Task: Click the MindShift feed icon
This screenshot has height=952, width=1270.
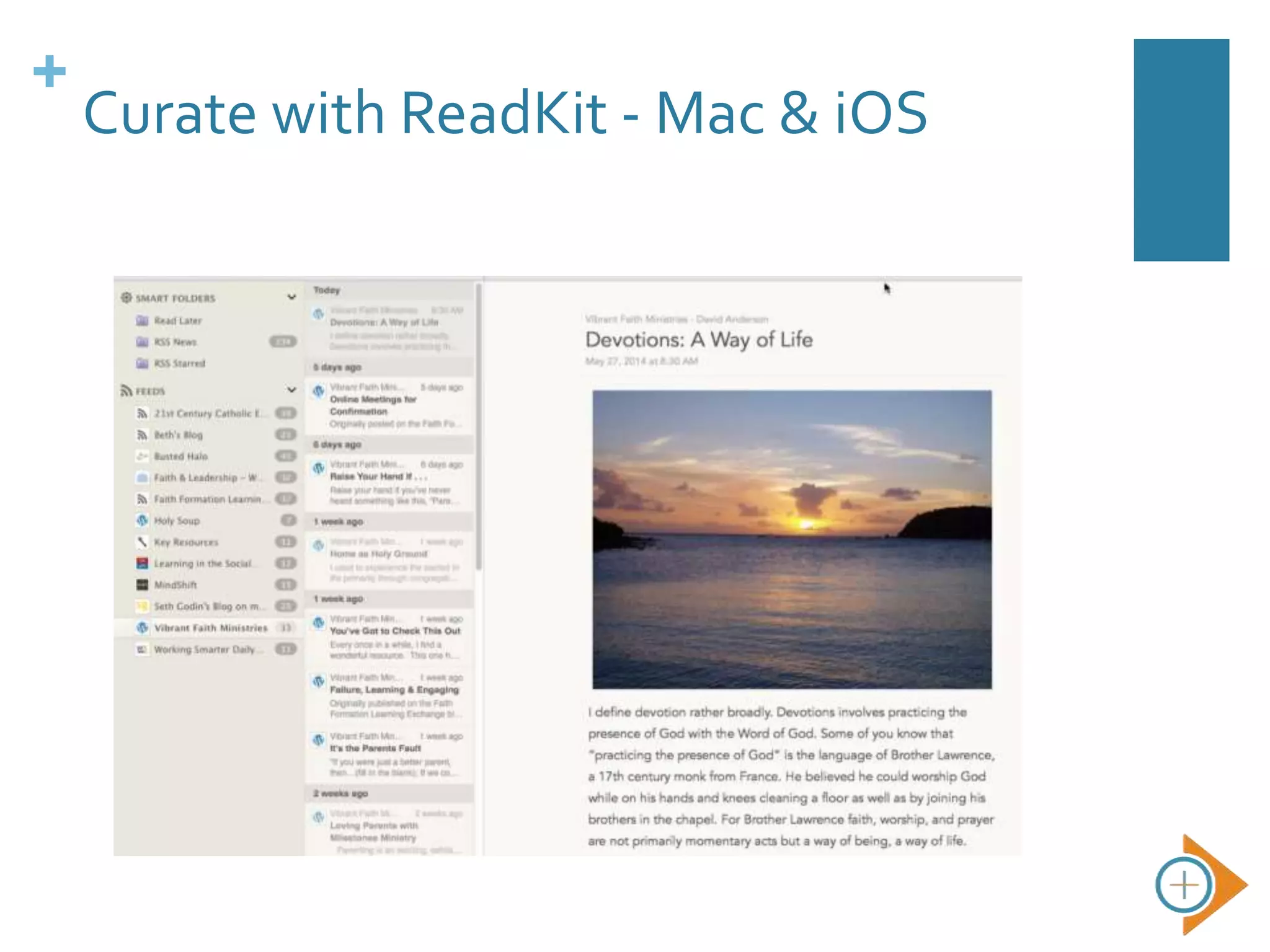Action: click(x=142, y=584)
